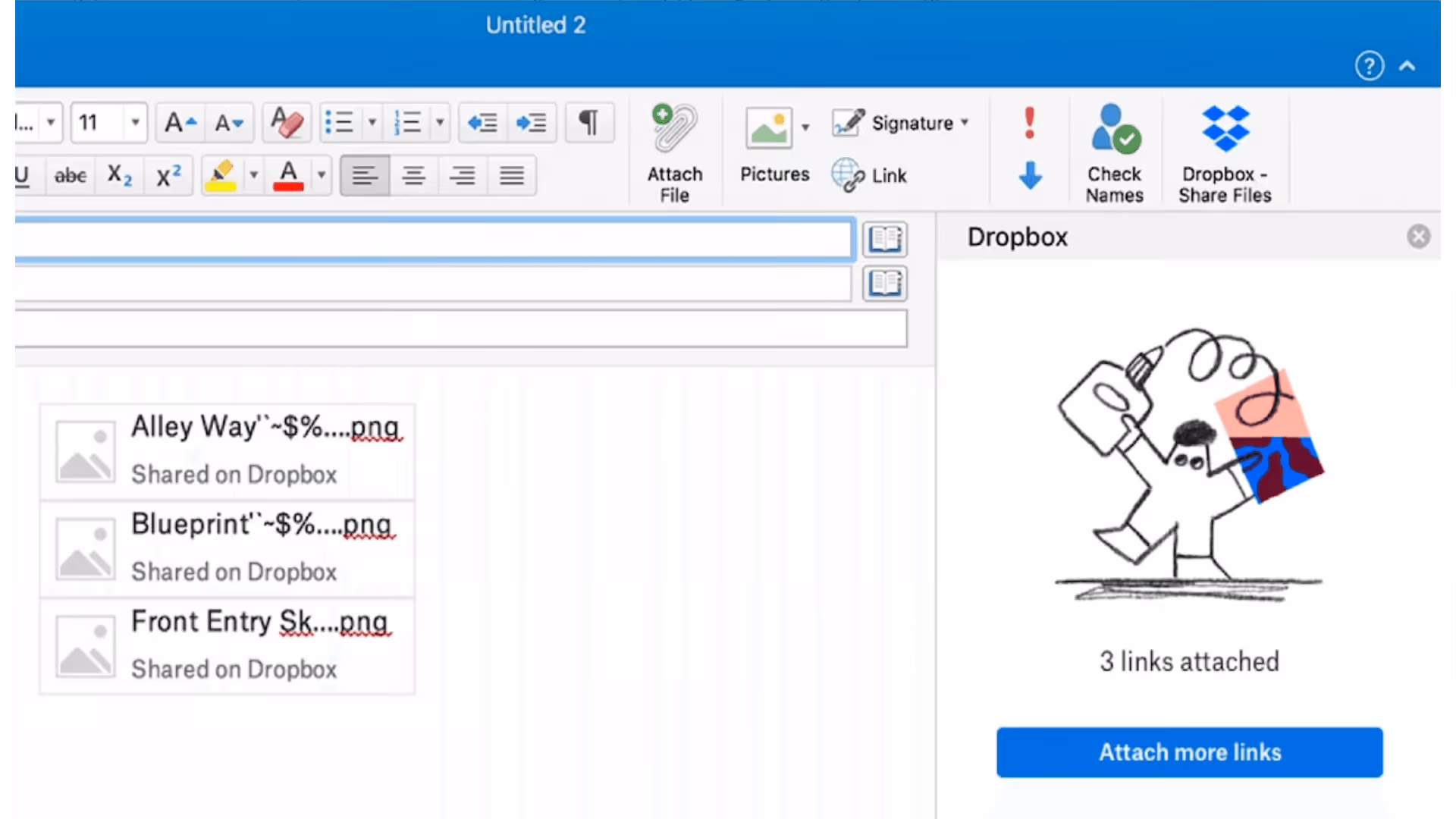Open address book for the second recipient field

(885, 284)
